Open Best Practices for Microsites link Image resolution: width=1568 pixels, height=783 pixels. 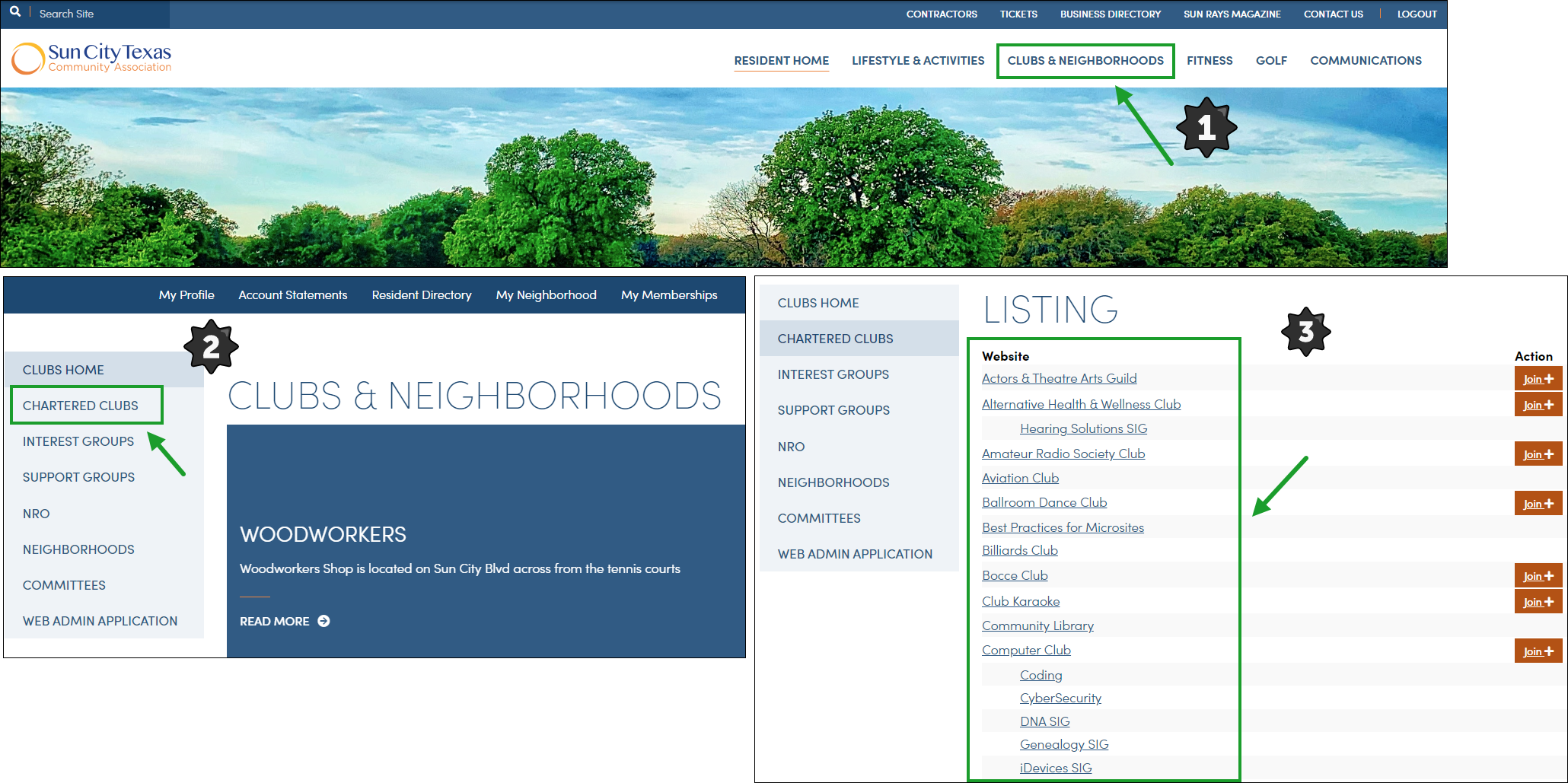pos(1063,527)
